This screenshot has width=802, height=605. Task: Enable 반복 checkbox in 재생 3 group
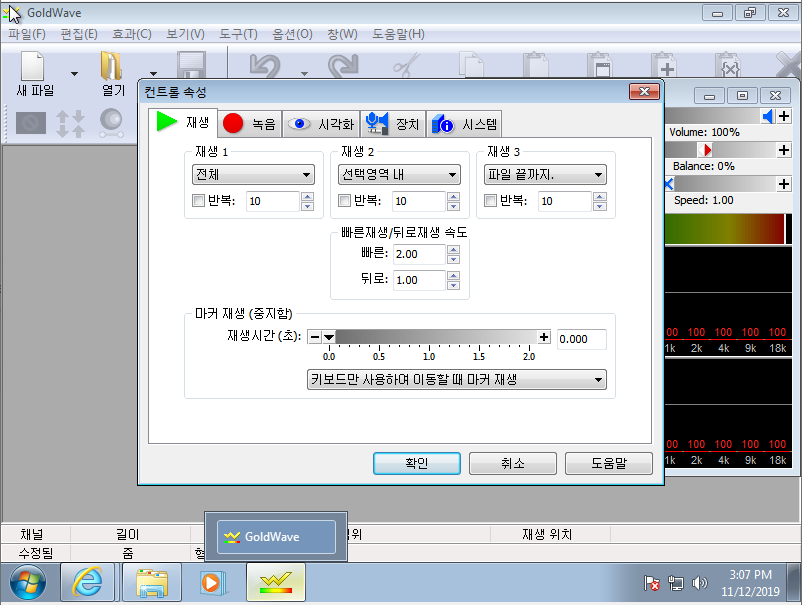click(x=490, y=200)
